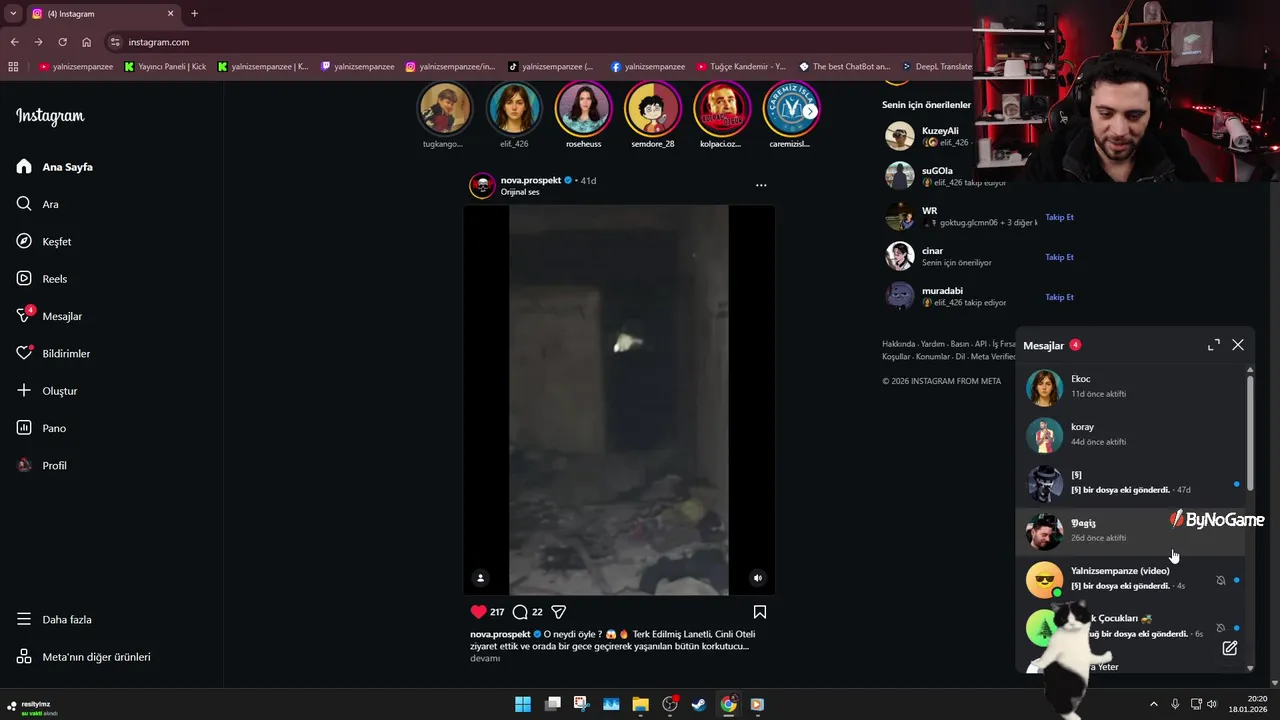Open Ana Sayfa home icon in sidebar
Image resolution: width=1280 pixels, height=720 pixels.
pos(24,167)
